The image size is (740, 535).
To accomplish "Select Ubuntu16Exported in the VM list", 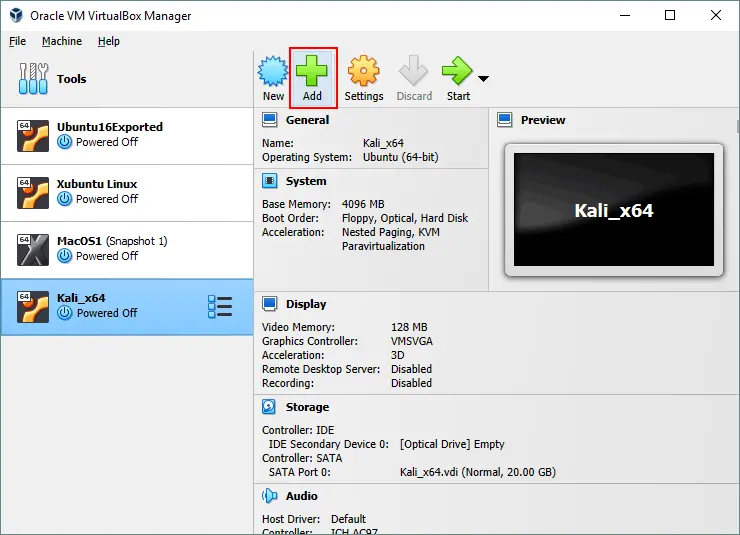I will click(x=127, y=136).
